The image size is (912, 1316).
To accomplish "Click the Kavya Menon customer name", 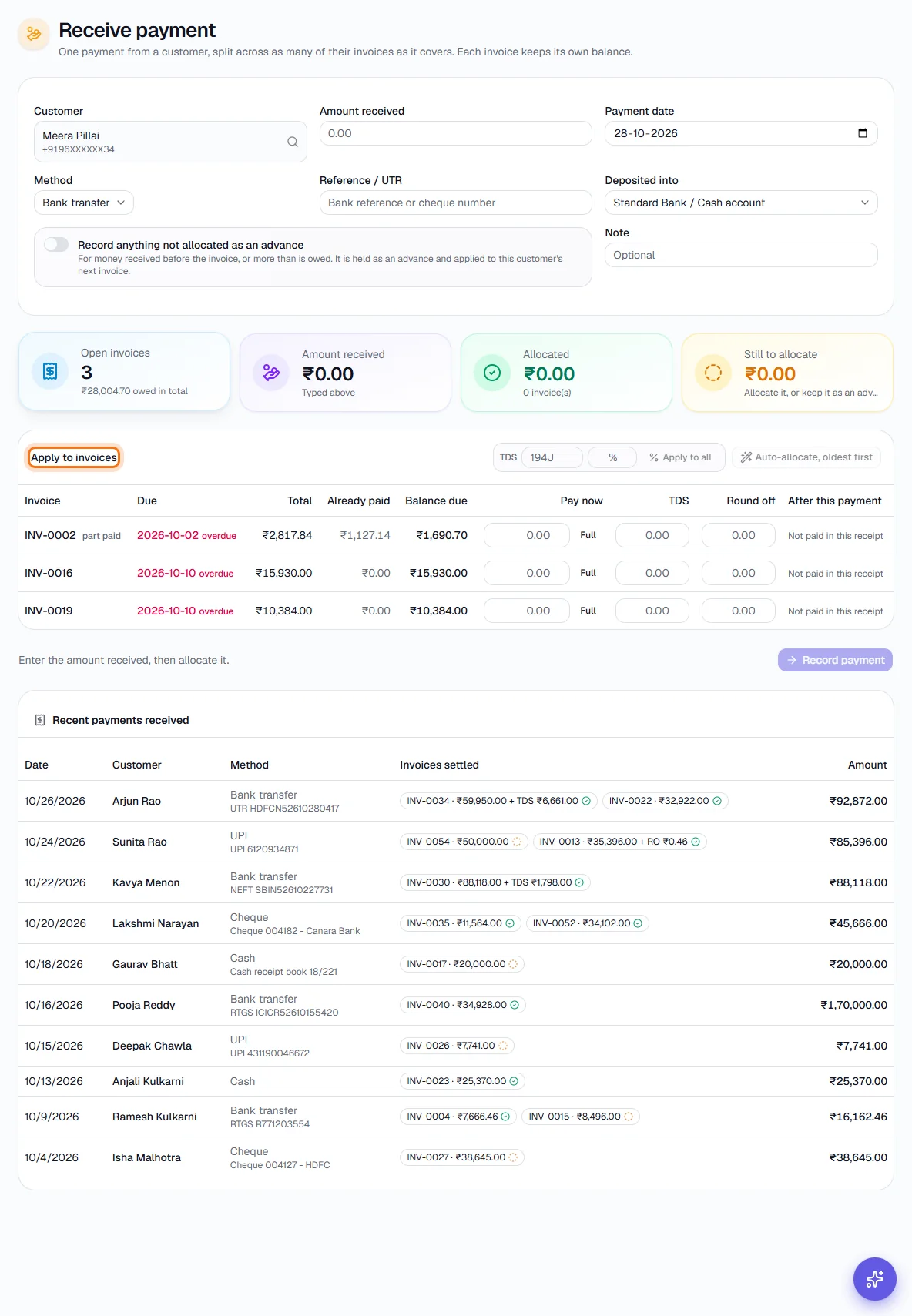I will point(146,882).
